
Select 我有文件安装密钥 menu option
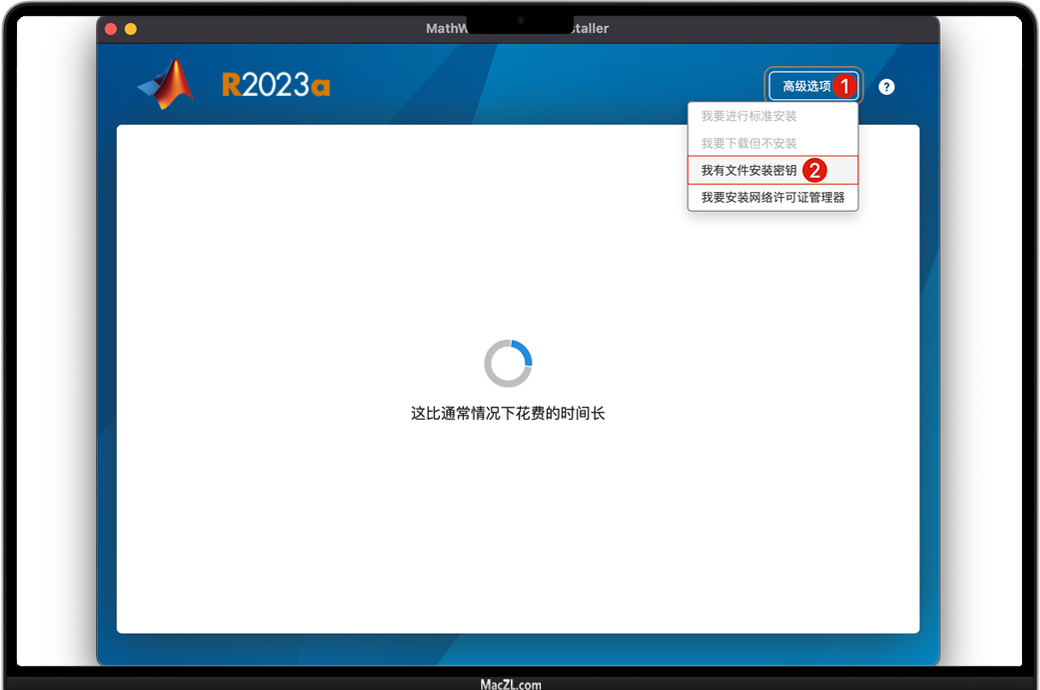(x=773, y=171)
